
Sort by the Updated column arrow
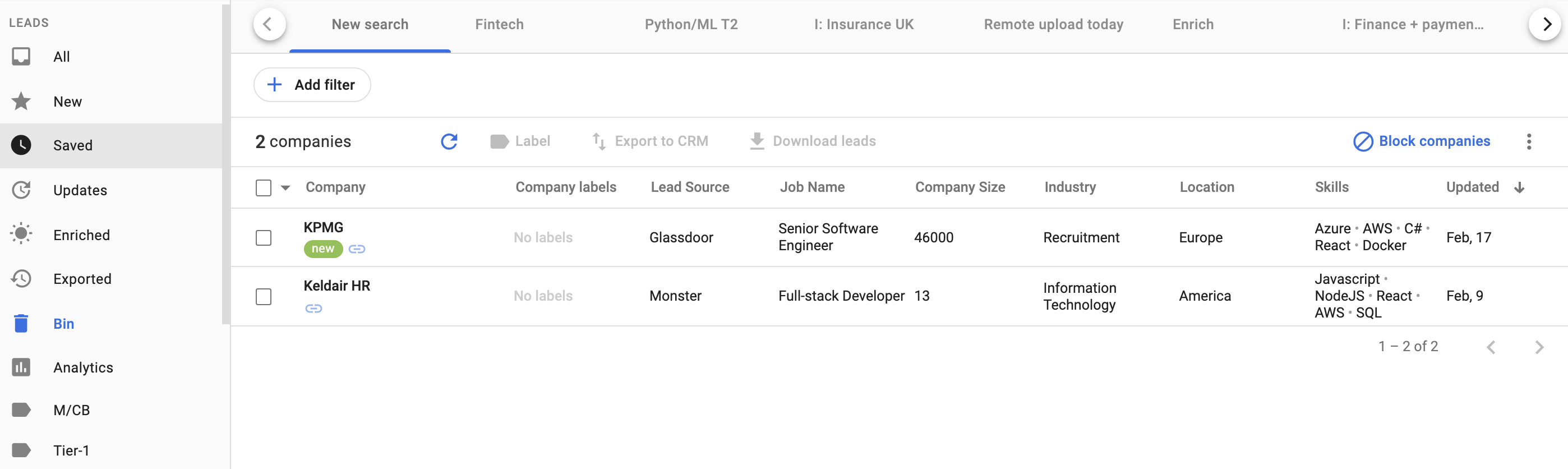coord(1519,187)
